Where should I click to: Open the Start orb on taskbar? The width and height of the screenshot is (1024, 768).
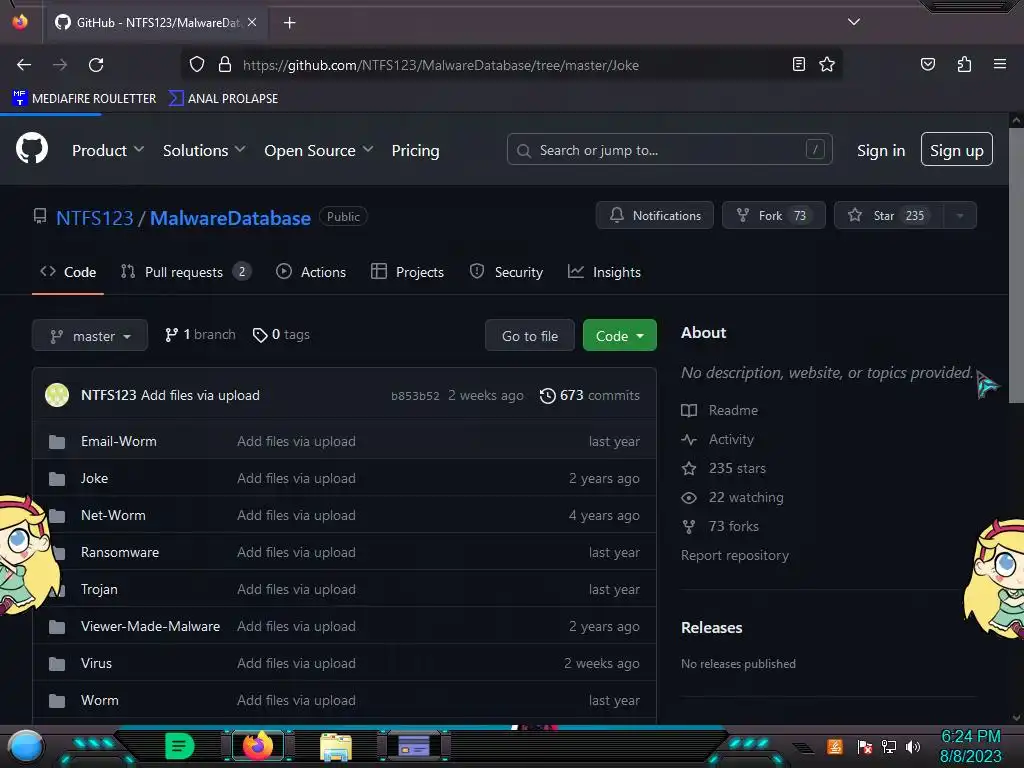click(25, 746)
